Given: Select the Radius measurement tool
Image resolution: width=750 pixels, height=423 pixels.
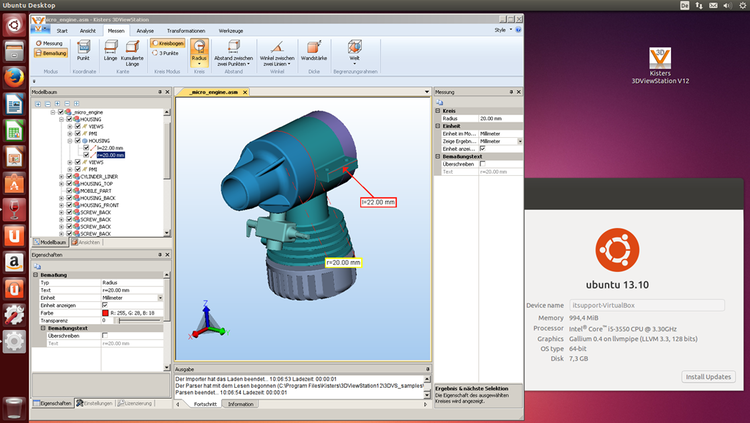Looking at the screenshot, I should [x=199, y=51].
